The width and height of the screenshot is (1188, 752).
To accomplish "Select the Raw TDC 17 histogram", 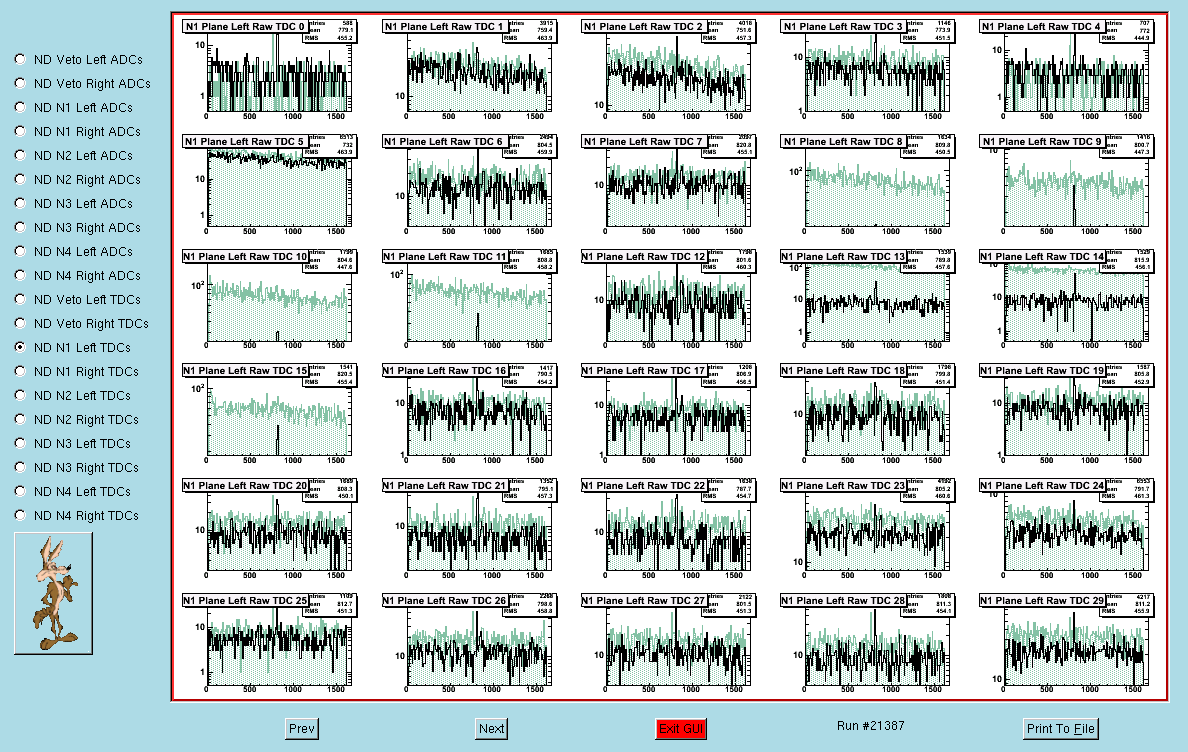I will pyautogui.click(x=668, y=414).
